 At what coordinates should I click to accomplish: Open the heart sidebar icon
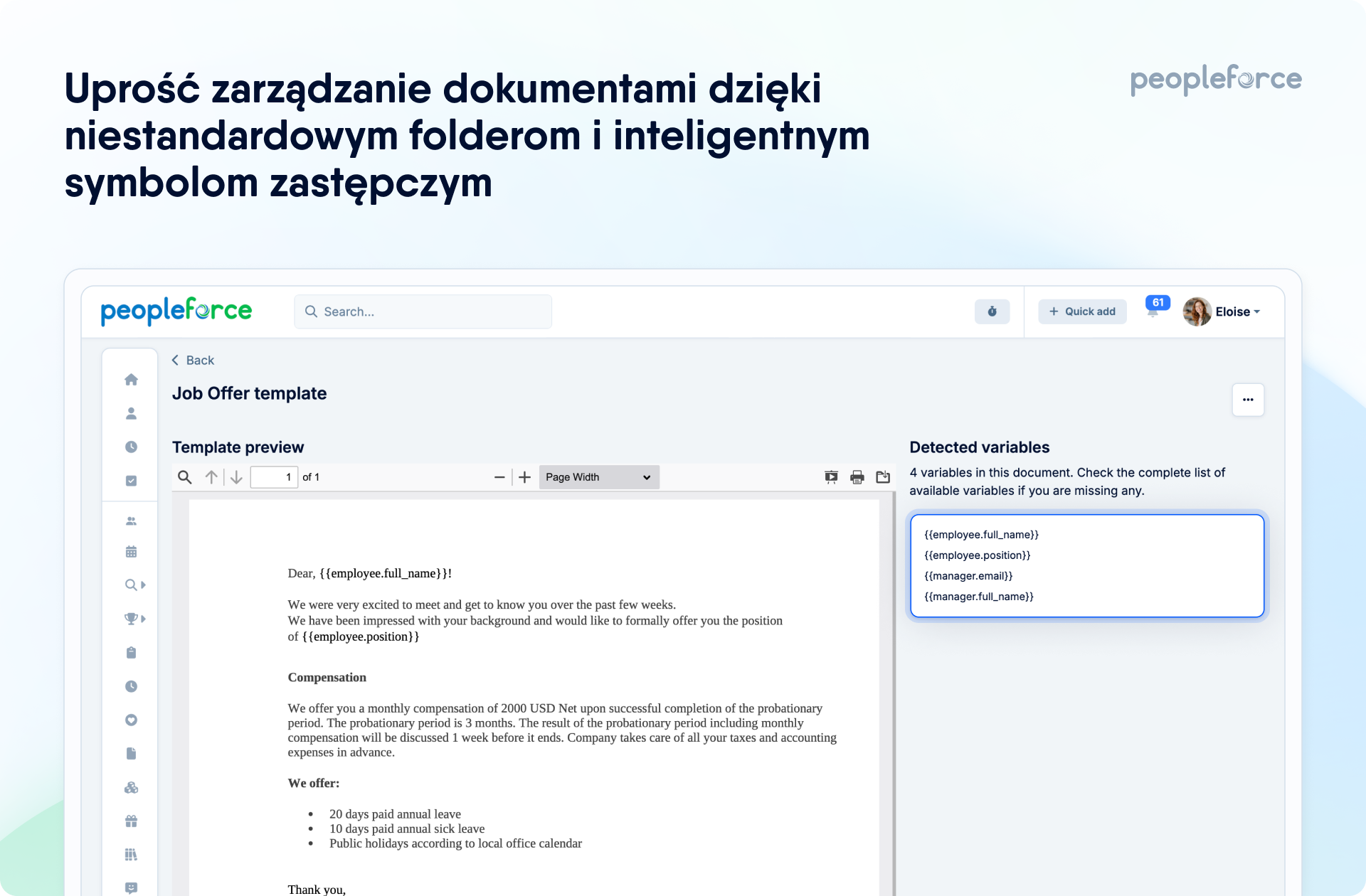point(131,720)
